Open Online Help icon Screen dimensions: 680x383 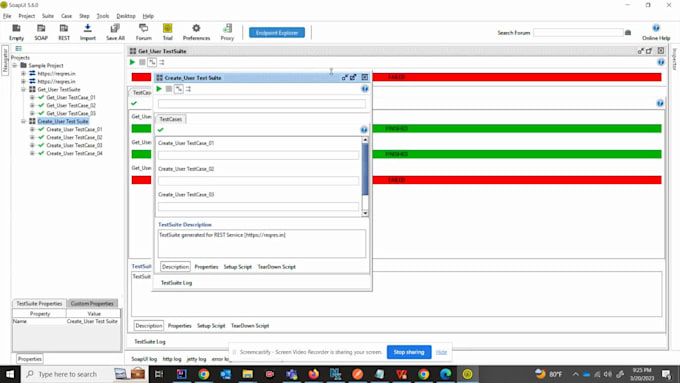pos(656,28)
